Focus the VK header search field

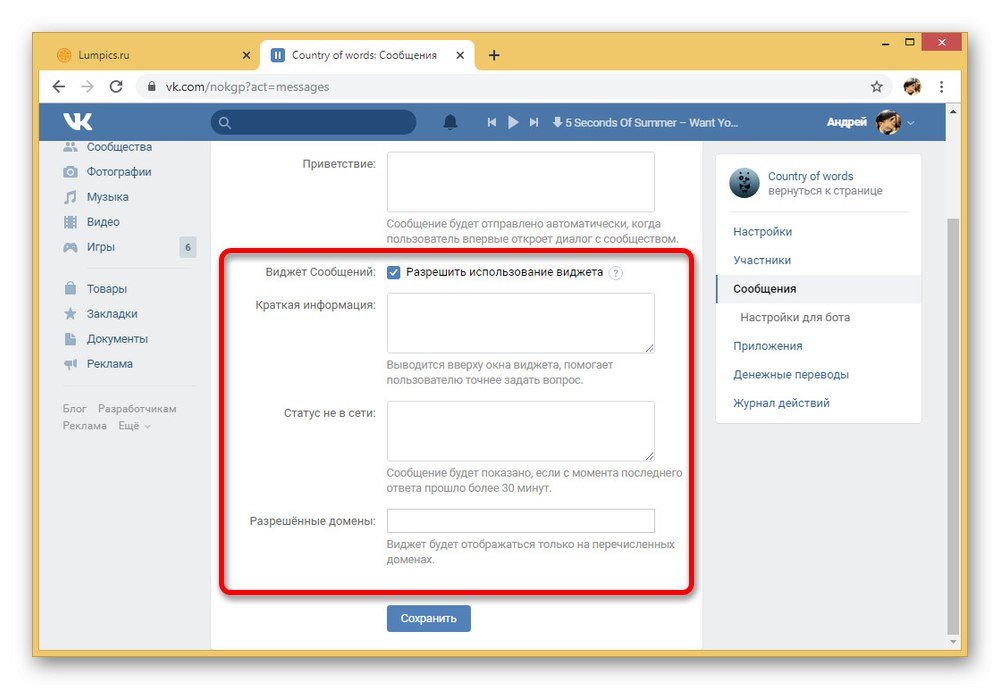(314, 122)
